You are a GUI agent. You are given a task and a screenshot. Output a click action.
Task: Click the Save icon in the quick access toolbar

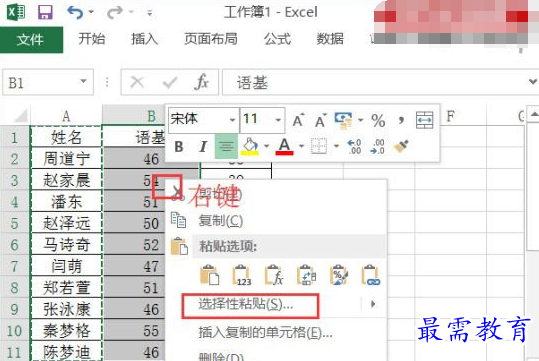(45, 12)
